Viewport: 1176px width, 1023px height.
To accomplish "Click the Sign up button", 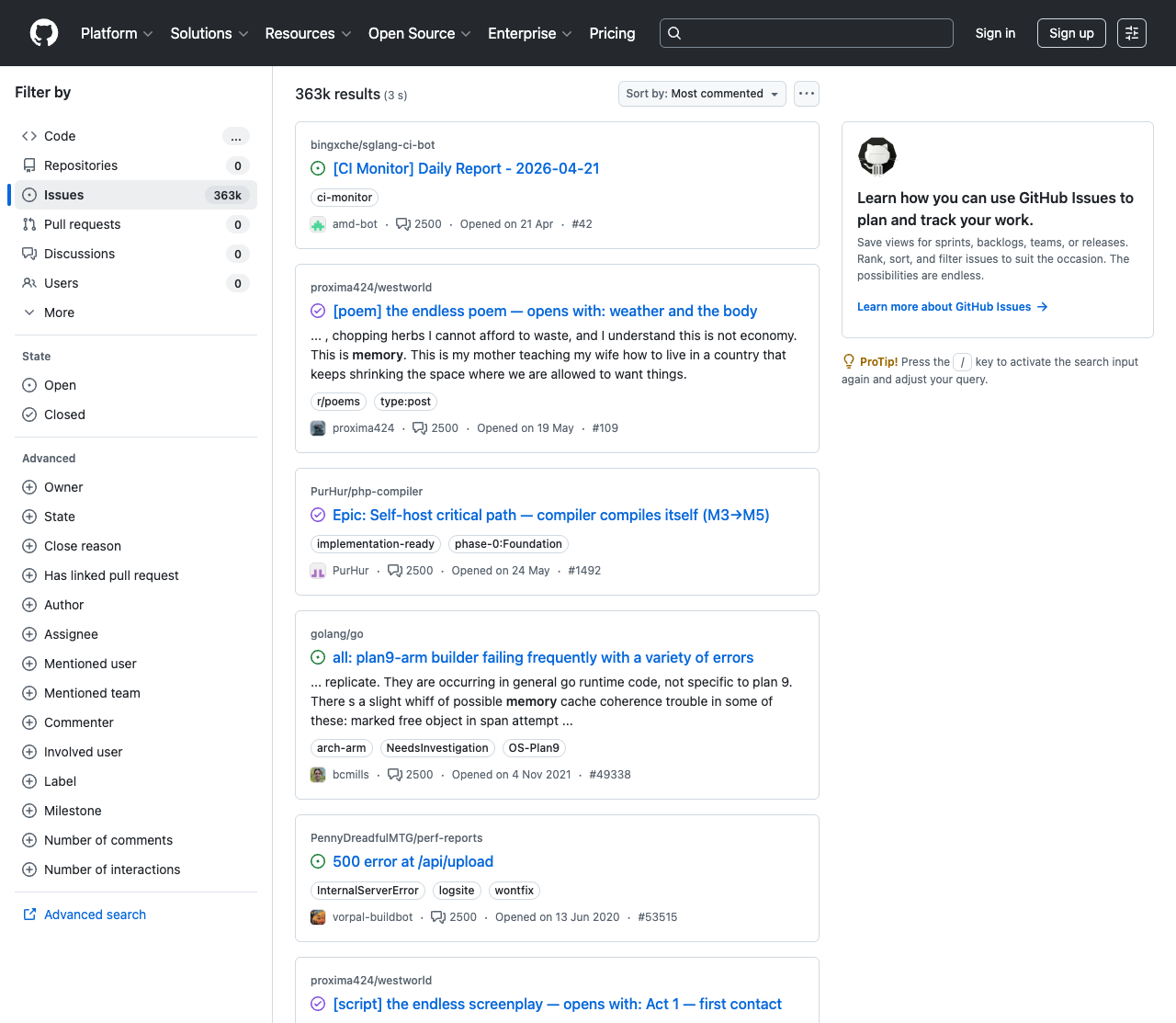I will pyautogui.click(x=1071, y=33).
